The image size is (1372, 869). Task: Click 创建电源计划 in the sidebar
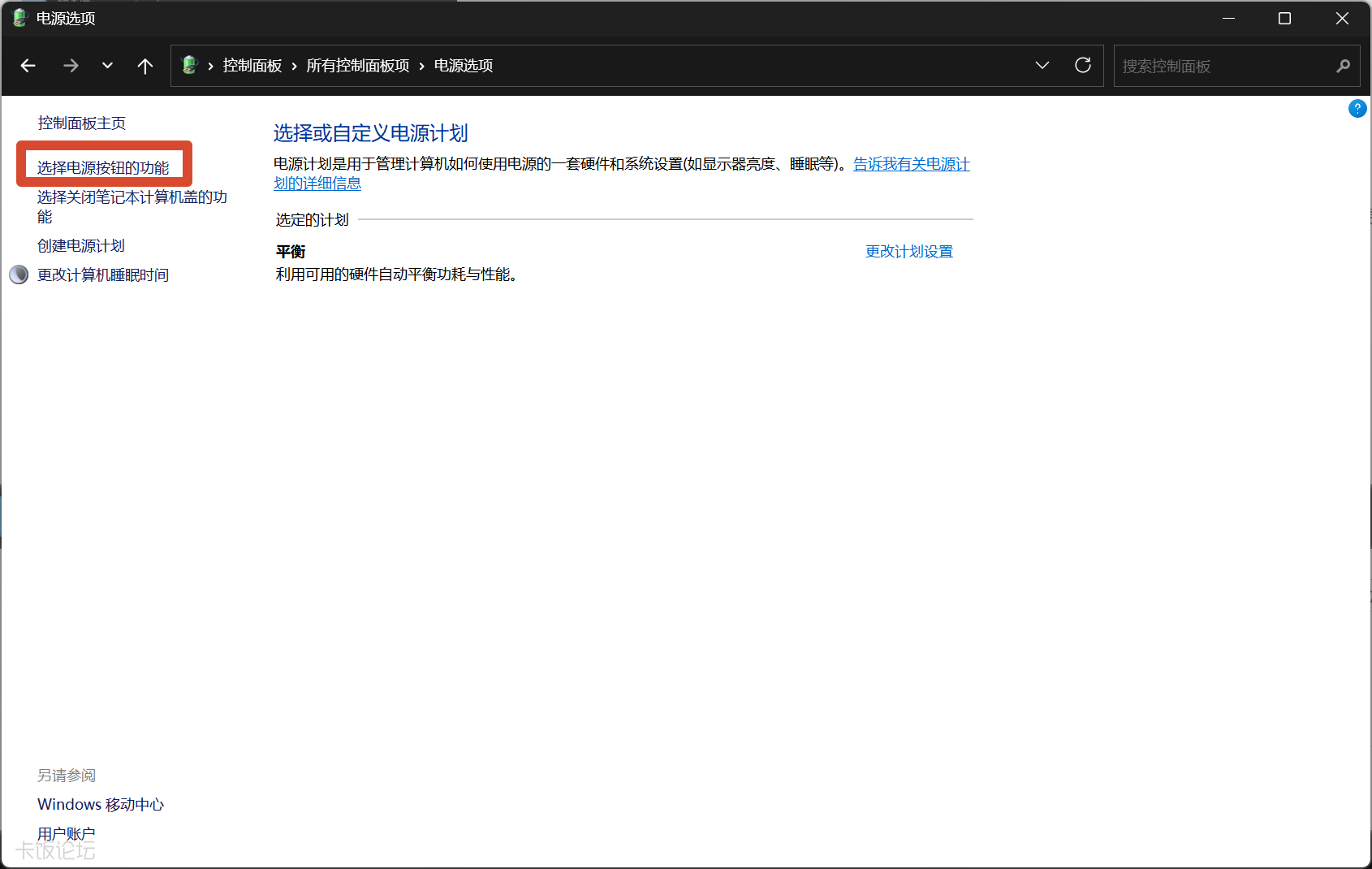[81, 245]
